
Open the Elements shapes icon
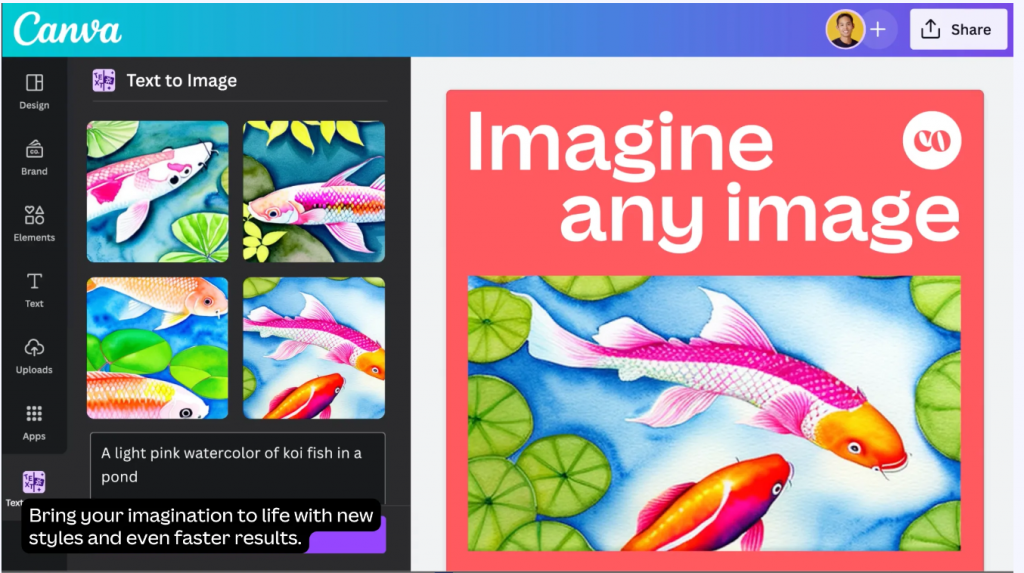click(34, 215)
